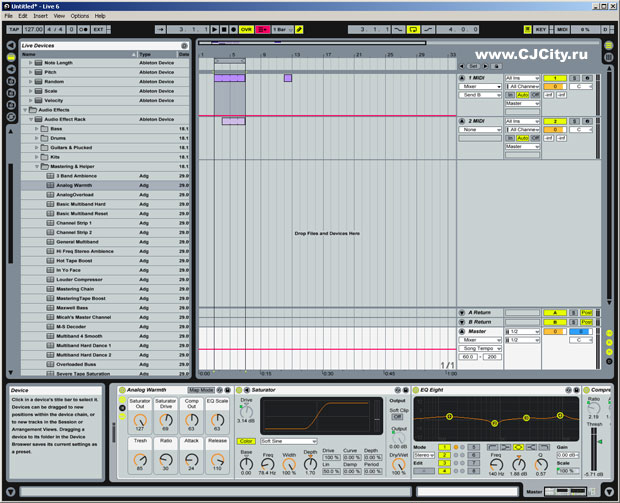Start playback with the Play button

[x=214, y=29]
